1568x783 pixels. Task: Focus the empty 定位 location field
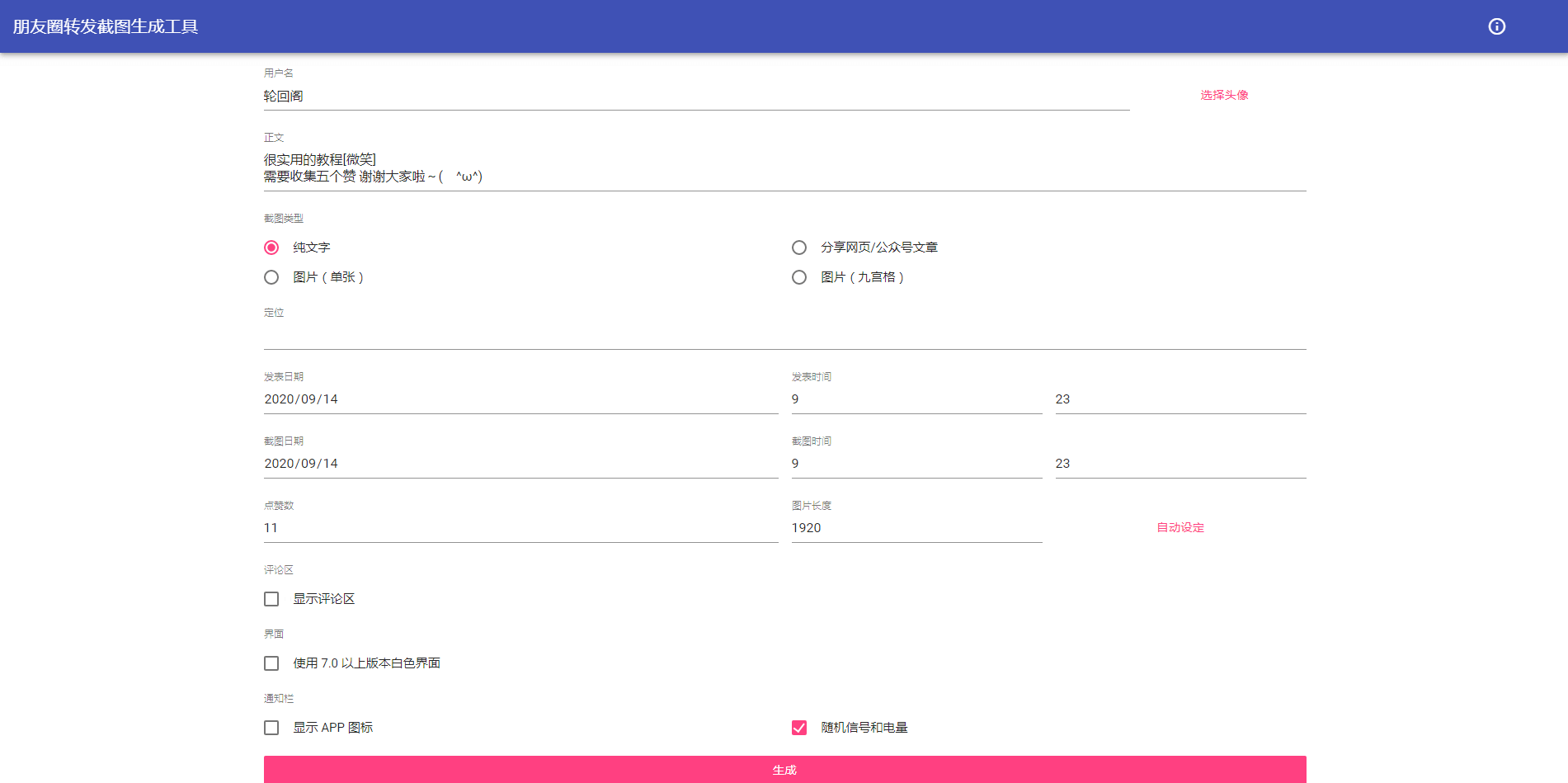pos(784,335)
